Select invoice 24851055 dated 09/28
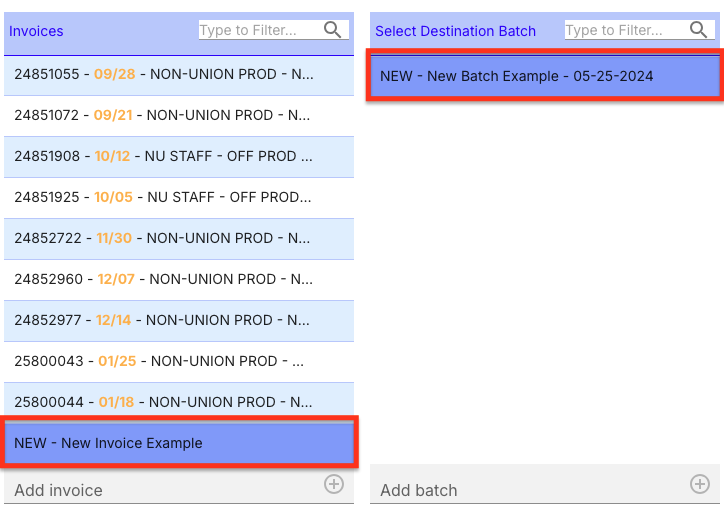 pos(179,75)
